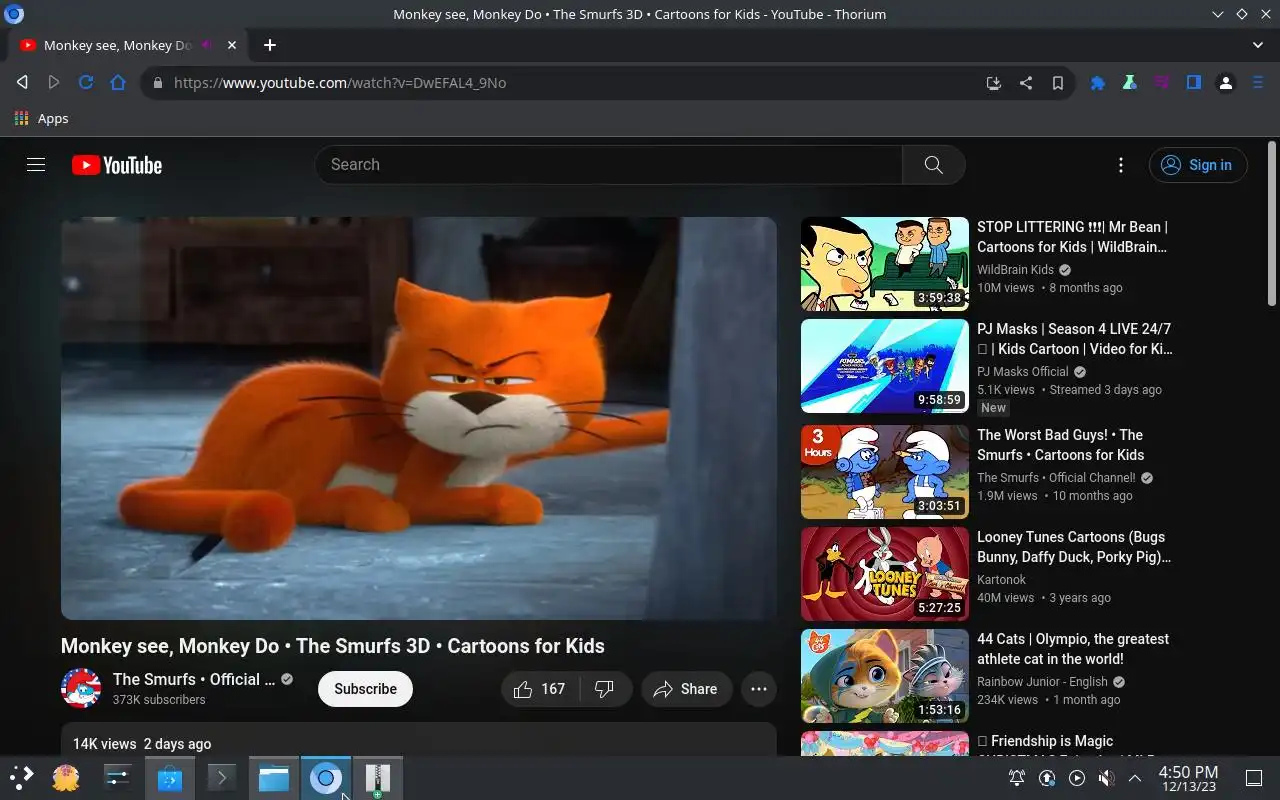Click the video title text

pos(332,646)
